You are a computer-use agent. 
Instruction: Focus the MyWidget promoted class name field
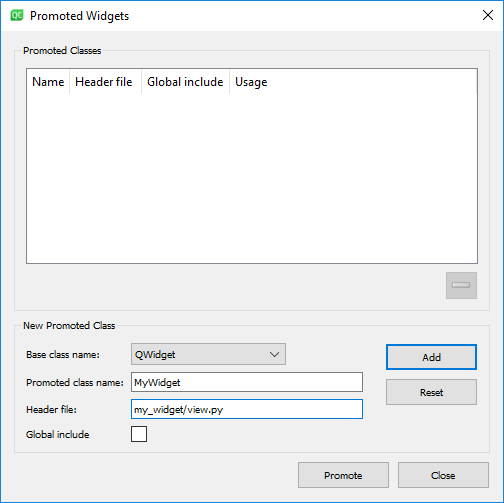pyautogui.click(x=247, y=382)
